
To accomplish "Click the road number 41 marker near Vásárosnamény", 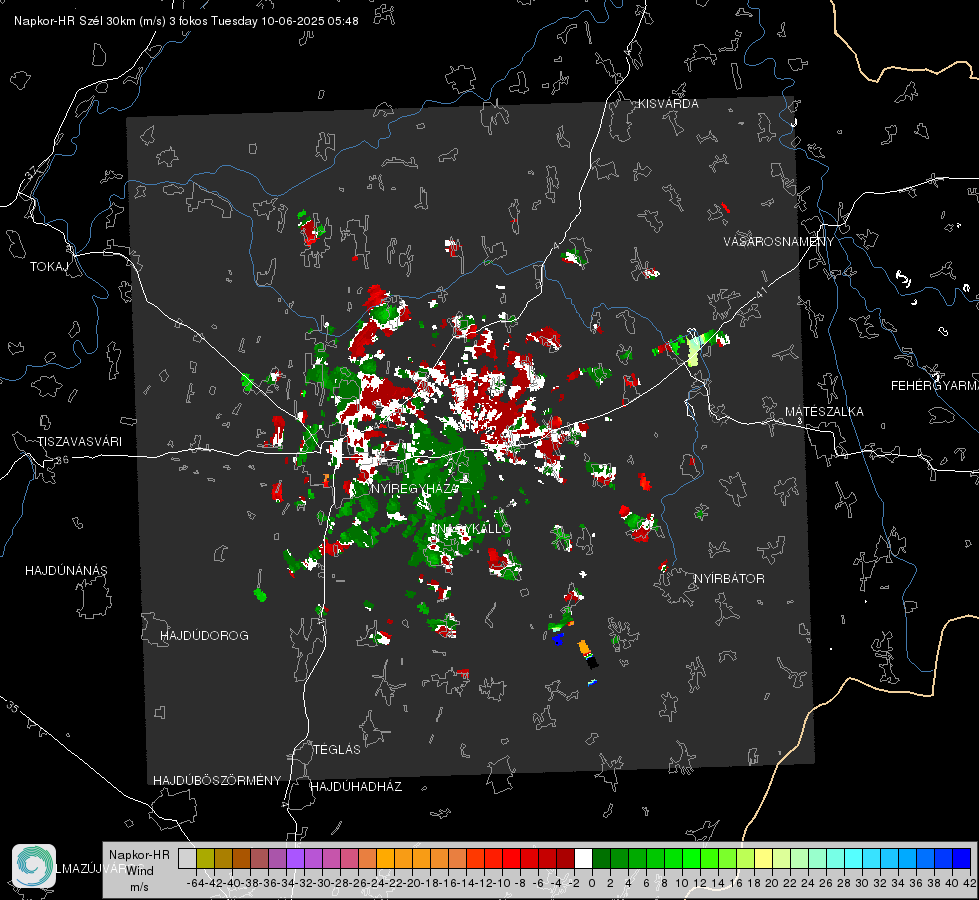I will click(760, 292).
